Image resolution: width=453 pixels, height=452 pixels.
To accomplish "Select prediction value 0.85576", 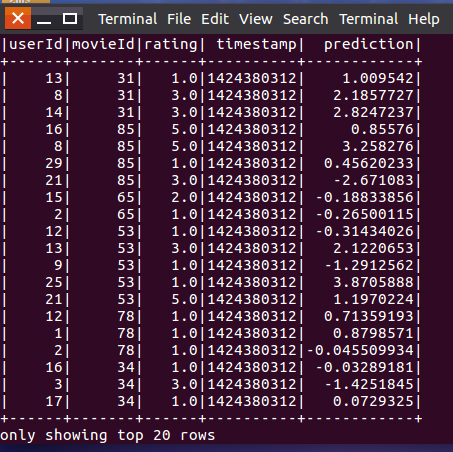I will pyautogui.click(x=382, y=130).
